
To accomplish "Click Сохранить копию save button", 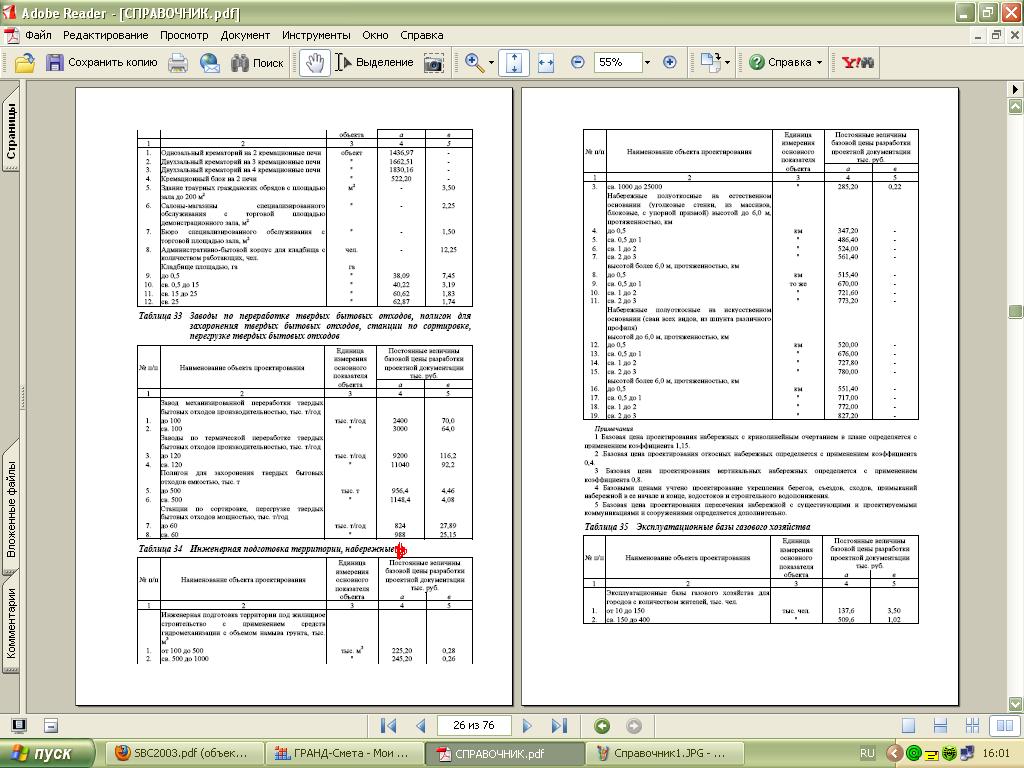I will pyautogui.click(x=102, y=63).
